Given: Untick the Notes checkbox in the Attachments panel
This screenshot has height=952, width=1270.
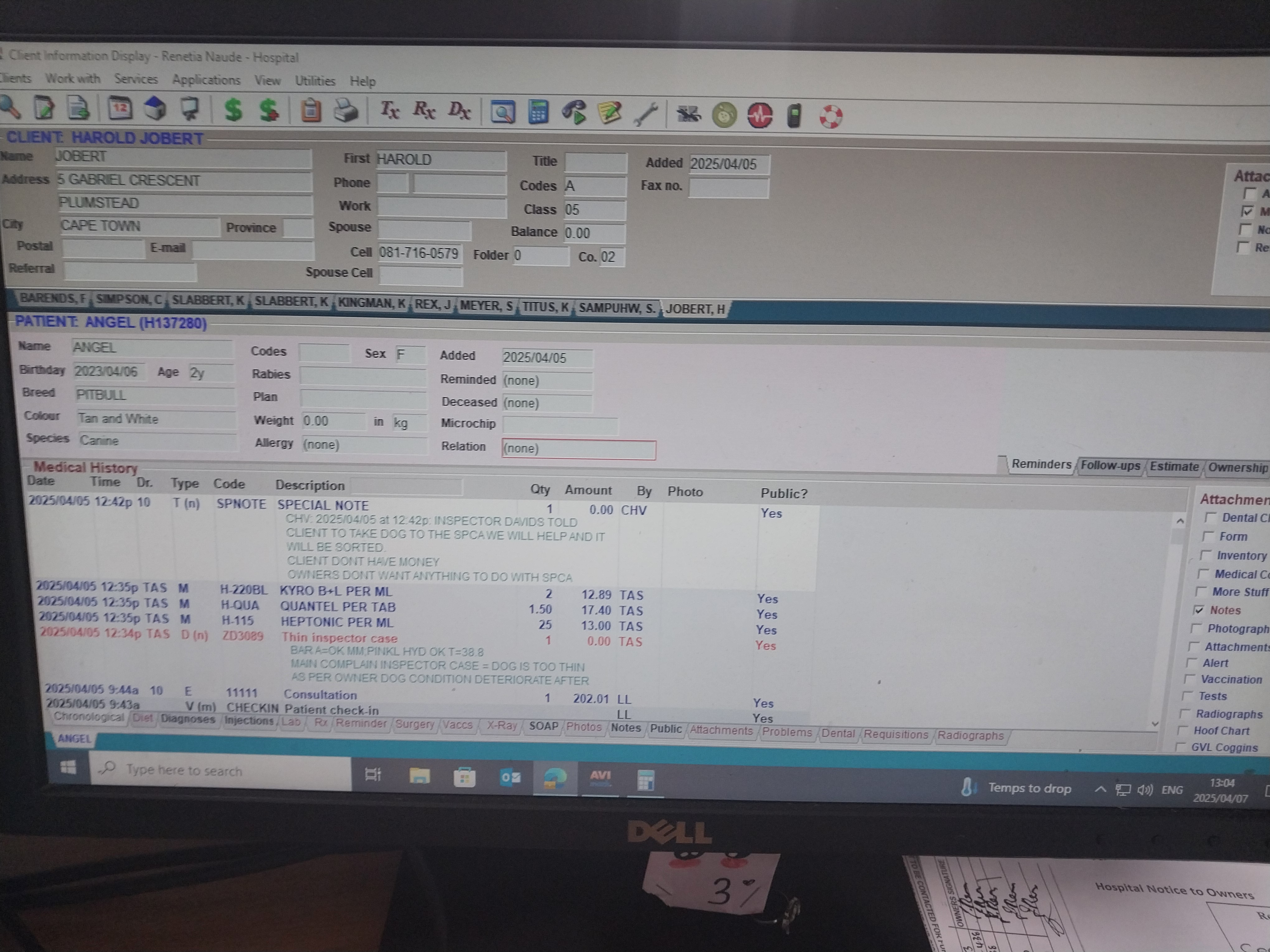Looking at the screenshot, I should coord(1199,610).
